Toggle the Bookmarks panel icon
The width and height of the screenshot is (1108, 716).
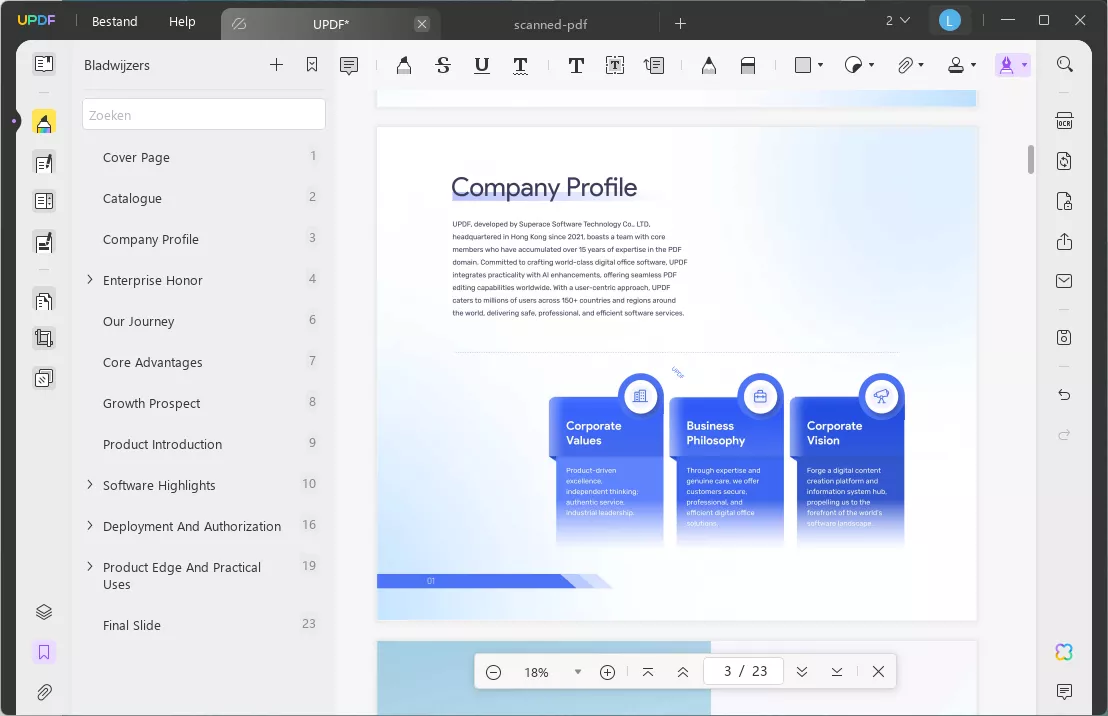click(x=44, y=652)
